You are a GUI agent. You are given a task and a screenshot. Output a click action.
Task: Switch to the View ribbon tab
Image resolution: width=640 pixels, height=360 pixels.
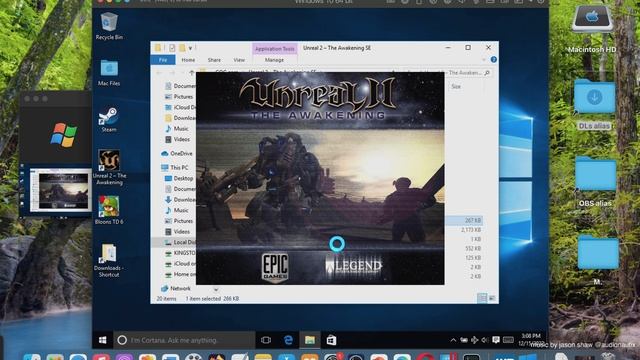coord(239,60)
